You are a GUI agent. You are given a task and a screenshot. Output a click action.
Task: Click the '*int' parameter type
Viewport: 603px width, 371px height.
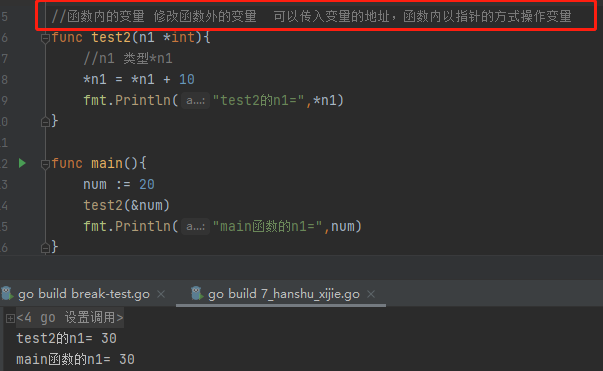[x=179, y=38]
